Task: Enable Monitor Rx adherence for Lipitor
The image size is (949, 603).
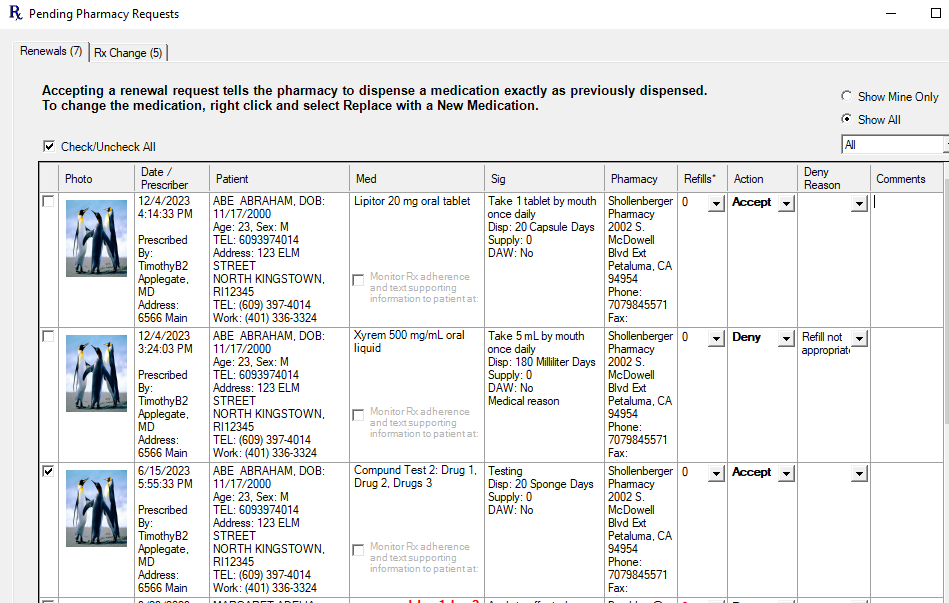Action: pos(358,281)
